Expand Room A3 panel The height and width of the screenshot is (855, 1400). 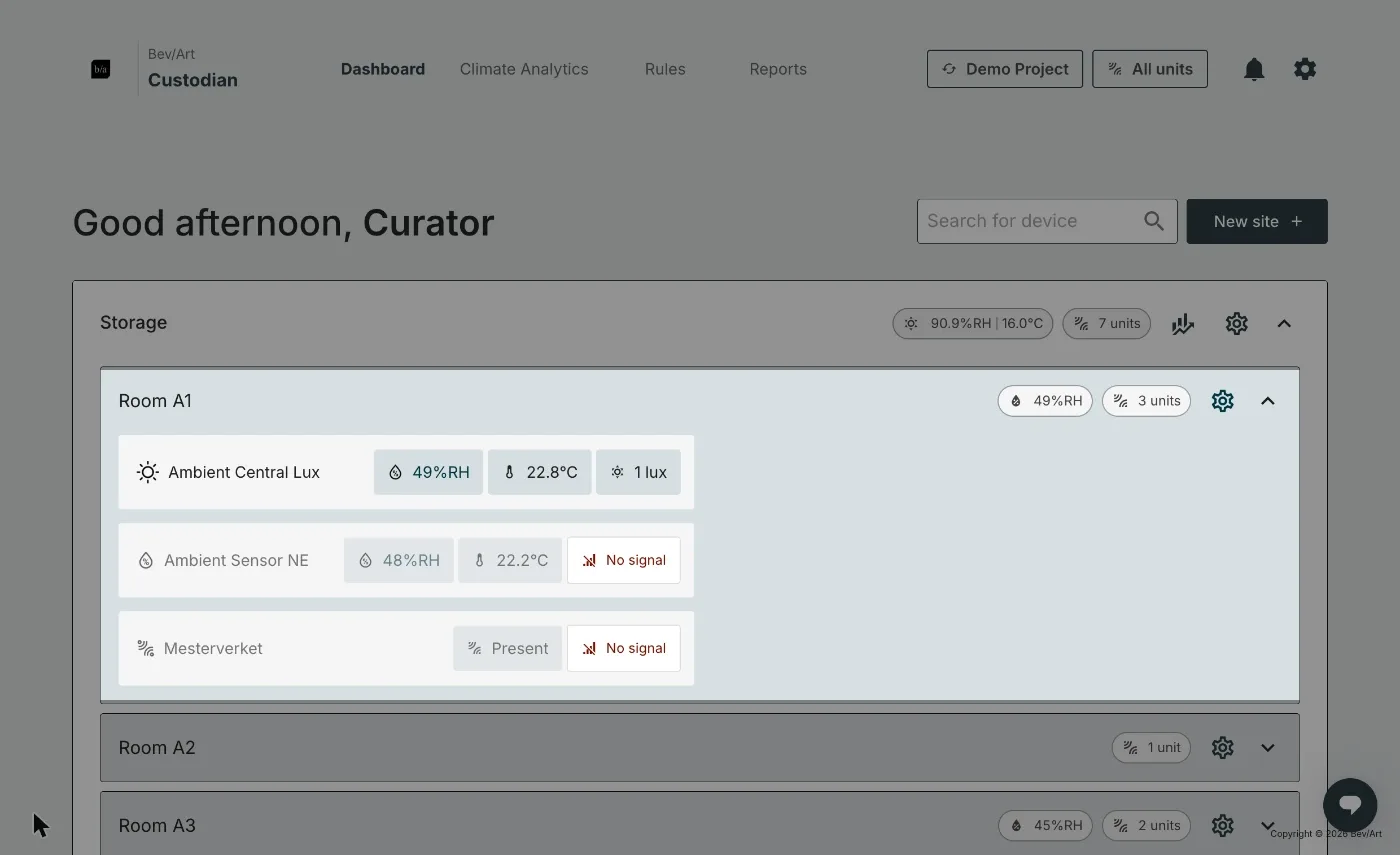pos(1268,825)
